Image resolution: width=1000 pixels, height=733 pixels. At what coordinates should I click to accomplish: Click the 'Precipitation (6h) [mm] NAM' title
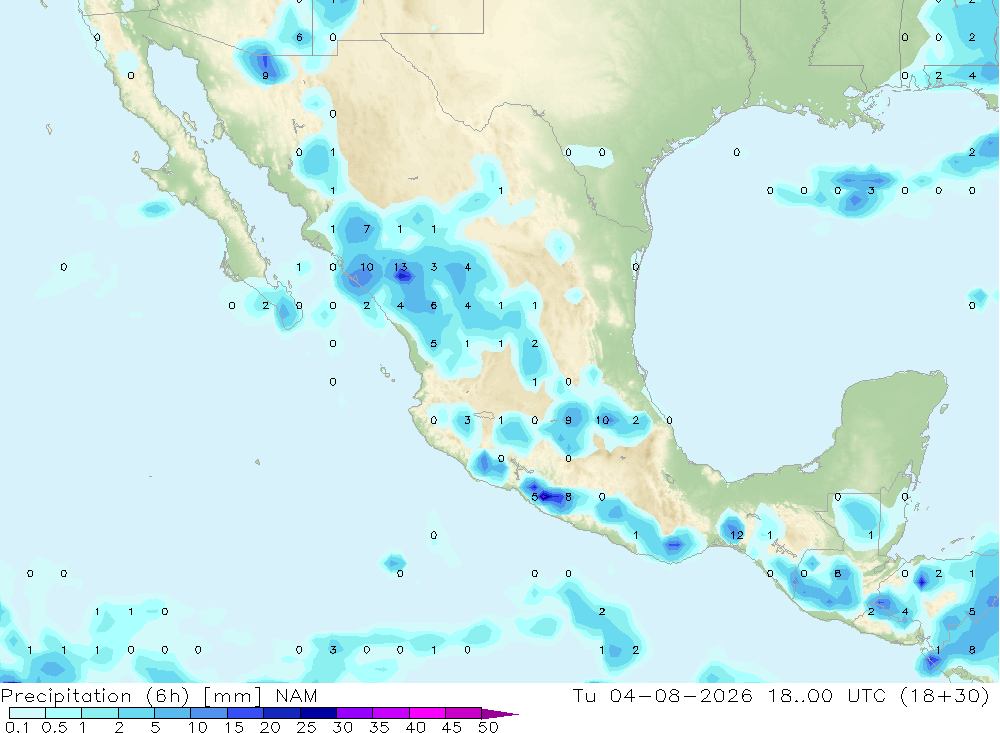point(159,696)
